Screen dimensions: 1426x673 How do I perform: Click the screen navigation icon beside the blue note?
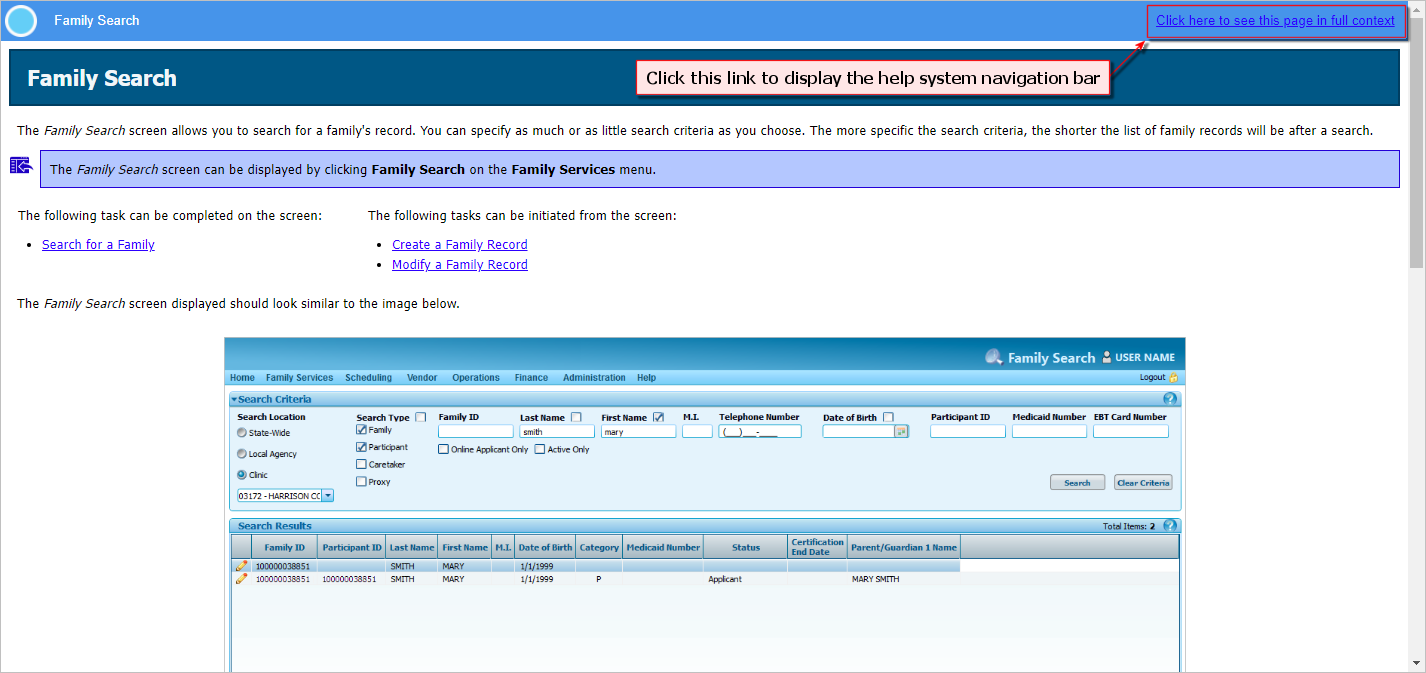tap(21, 165)
